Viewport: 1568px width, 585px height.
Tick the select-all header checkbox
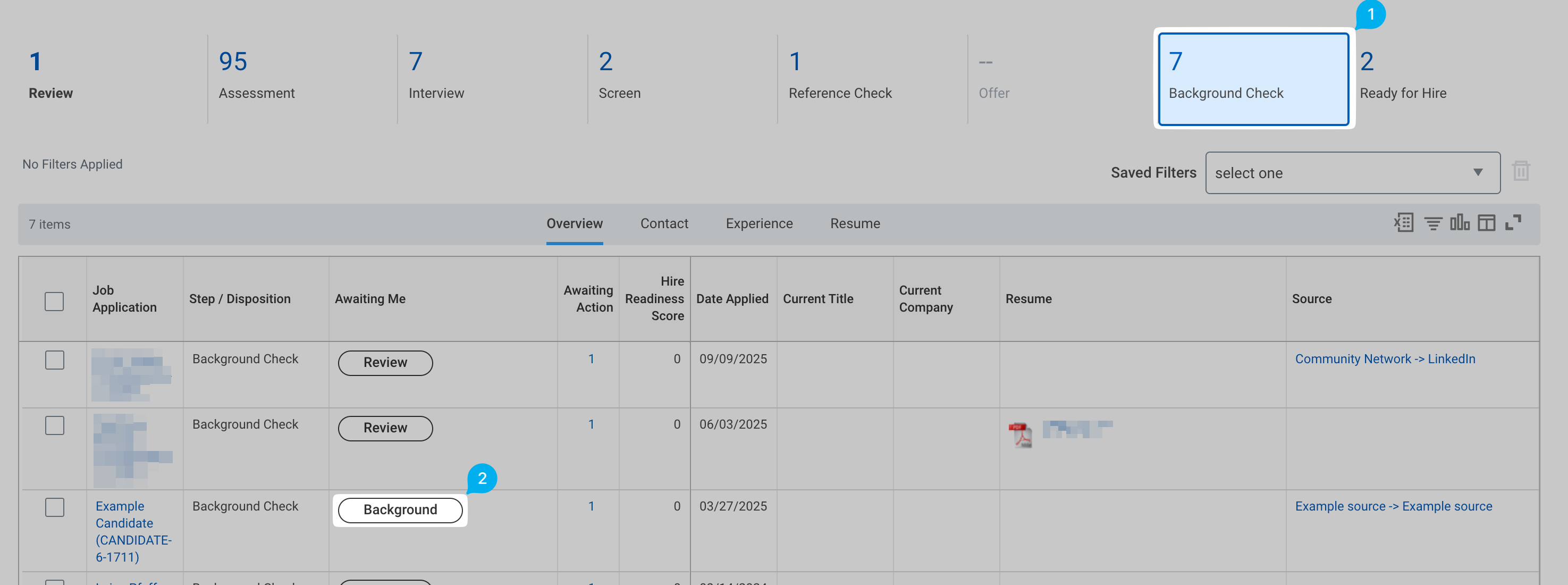54,302
